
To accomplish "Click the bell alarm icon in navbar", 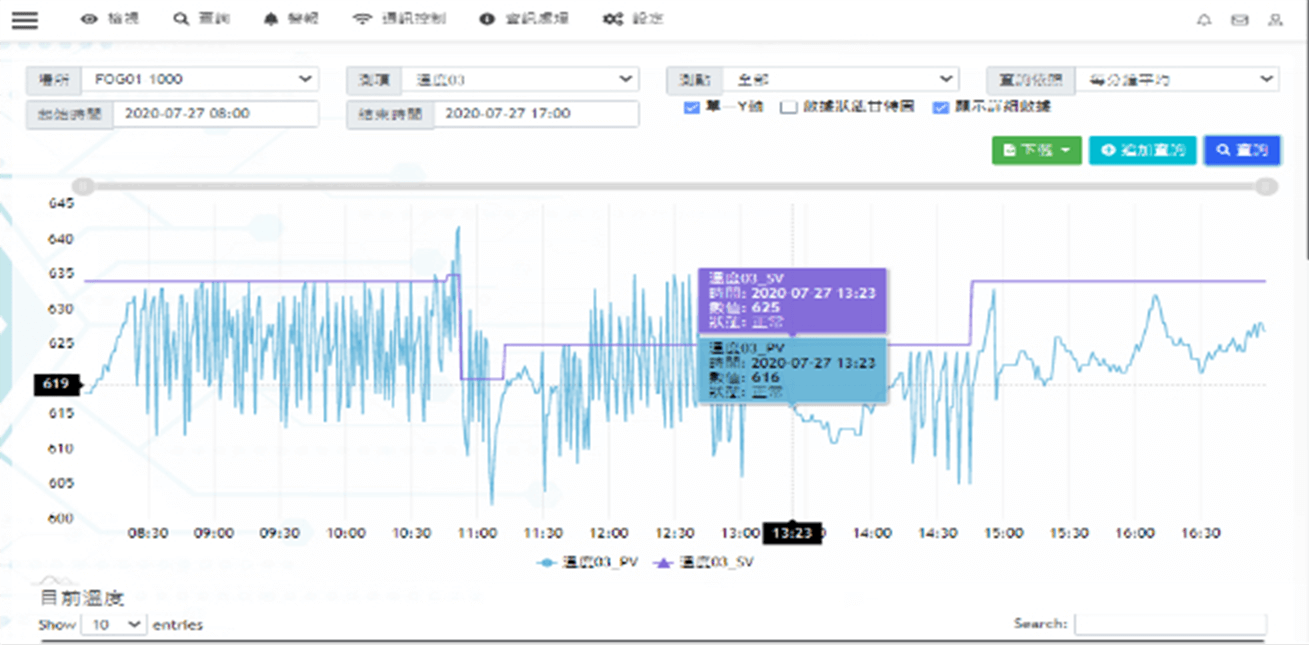I will coord(271,20).
